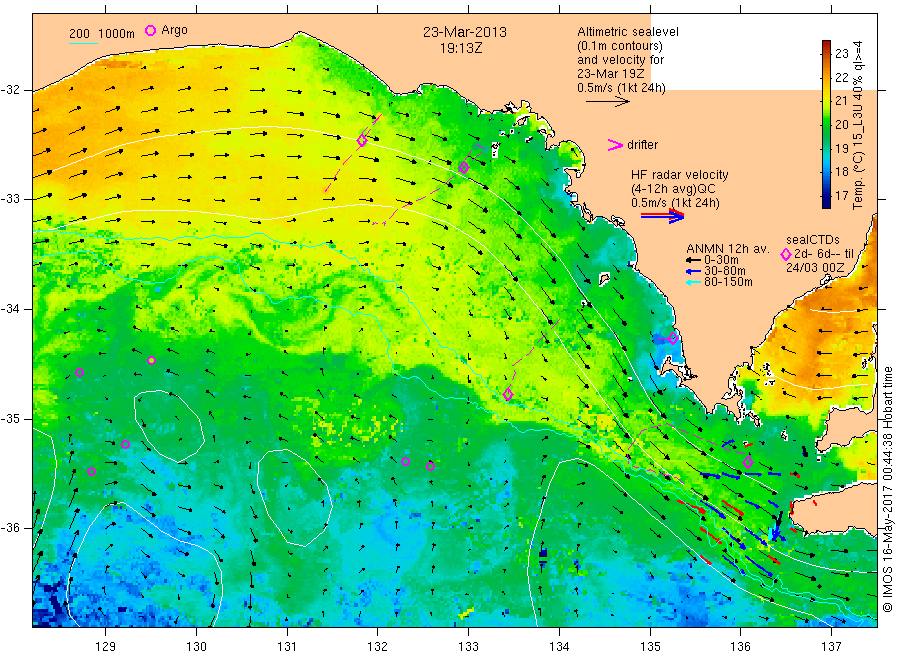This screenshot has width=900, height=660.
Task: Click the magenta sealCTDs diamond legend symbol
Action: click(786, 254)
